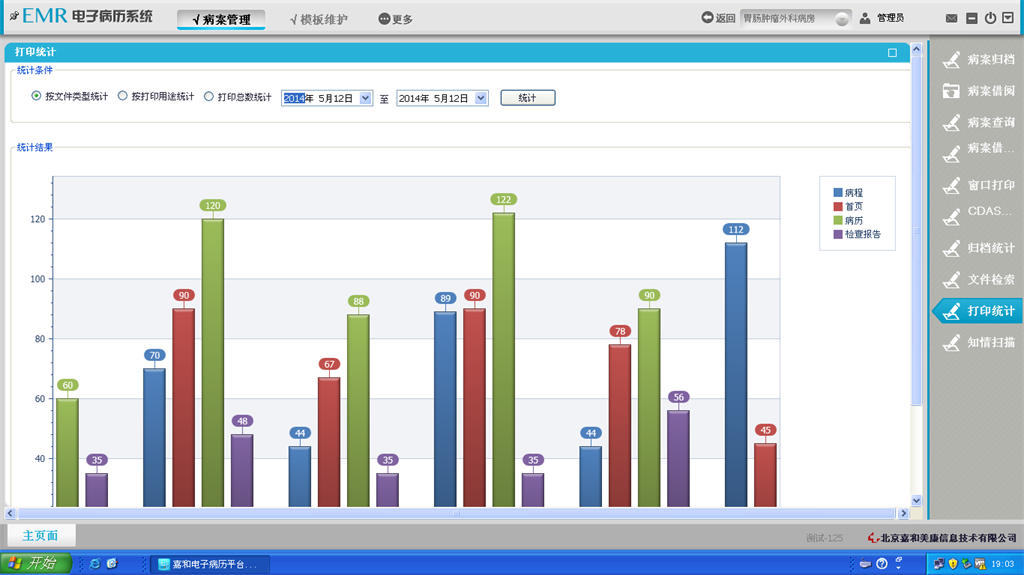Select 打印总数统计 radio button

click(209, 97)
